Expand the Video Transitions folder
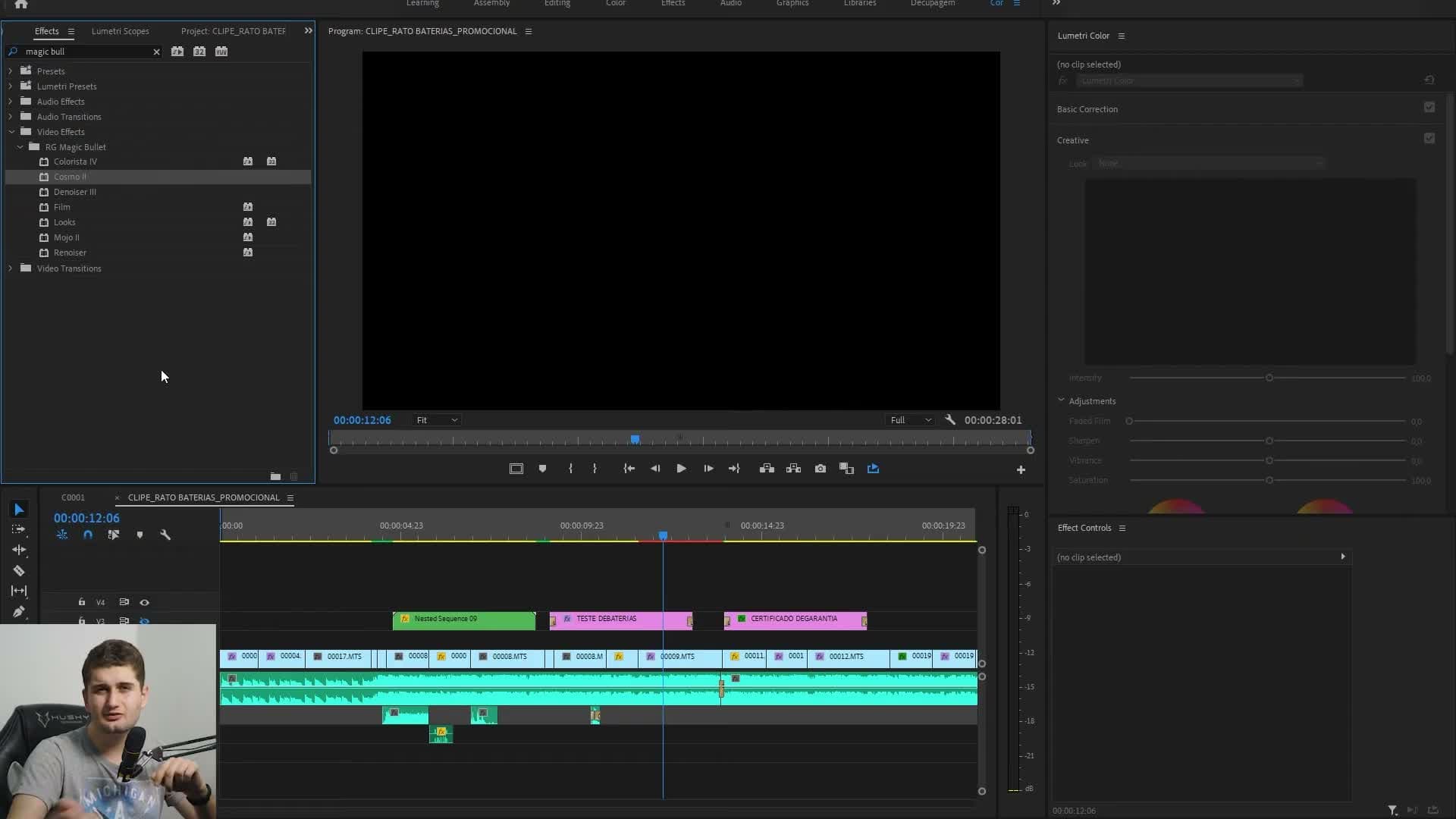This screenshot has width=1456, height=819. pos(11,268)
